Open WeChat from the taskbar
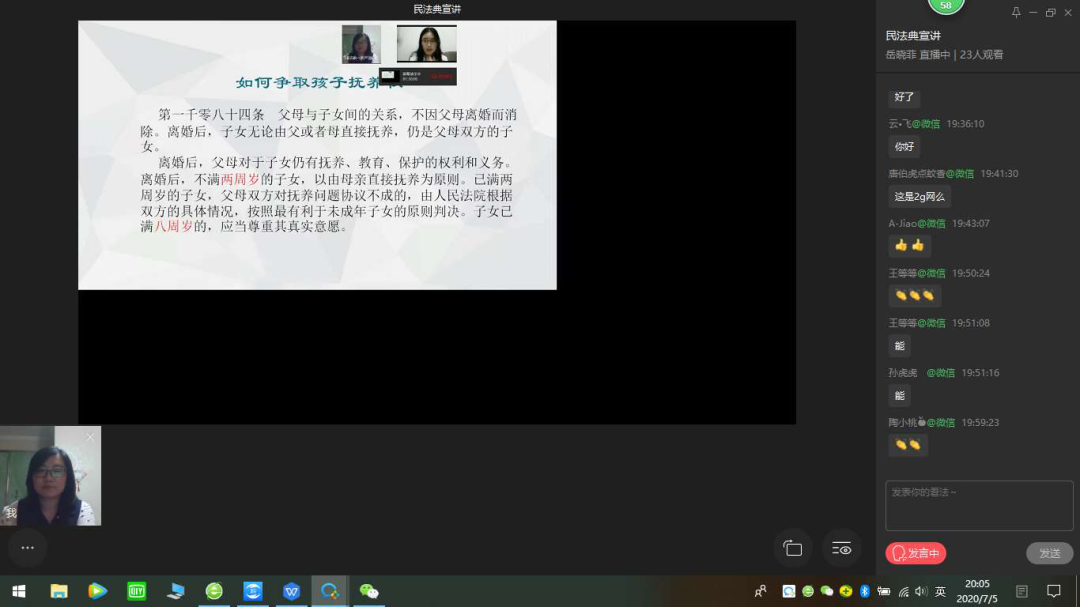 [x=369, y=591]
